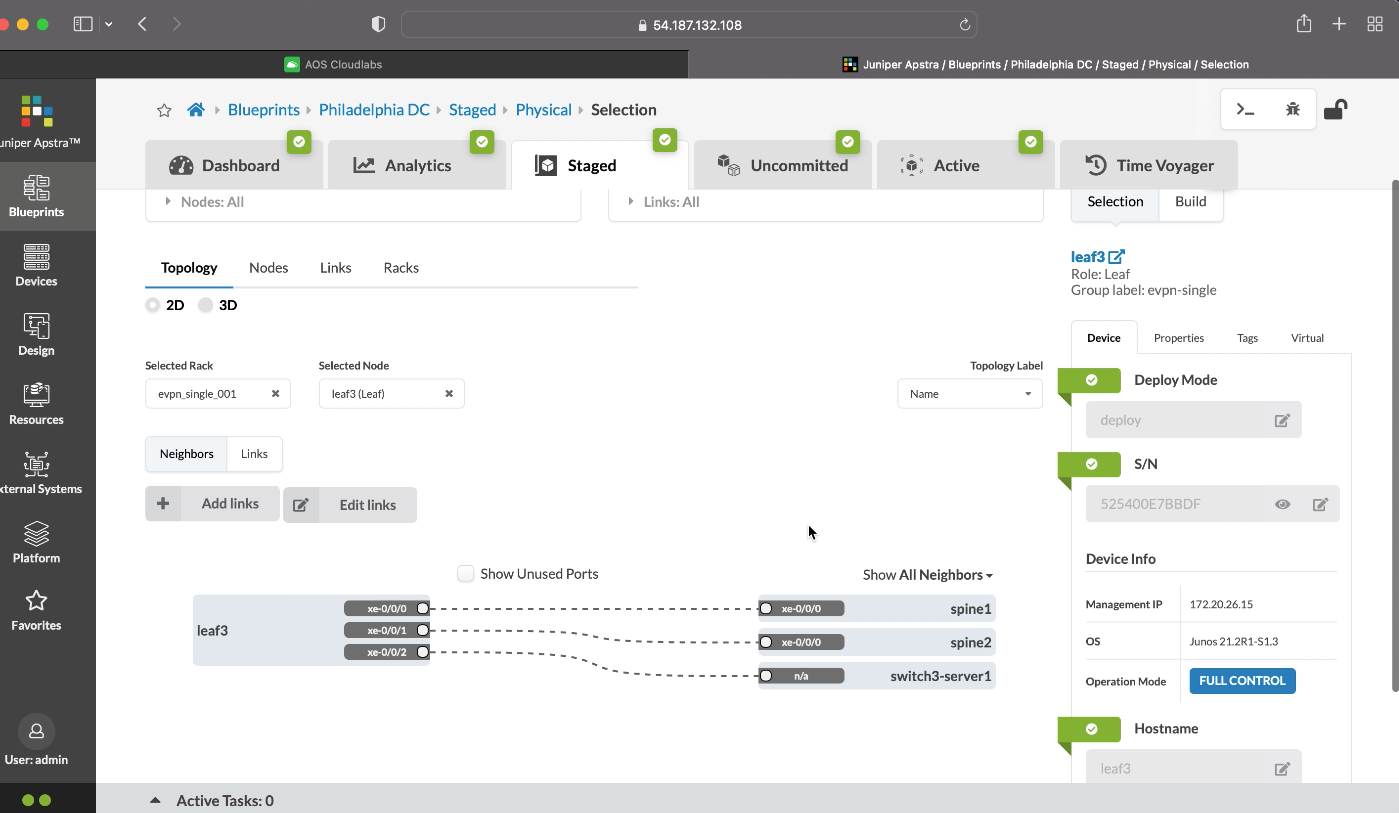Add this page to favorites with star
Screen dimensions: 1399x813
pyautogui.click(x=164, y=110)
